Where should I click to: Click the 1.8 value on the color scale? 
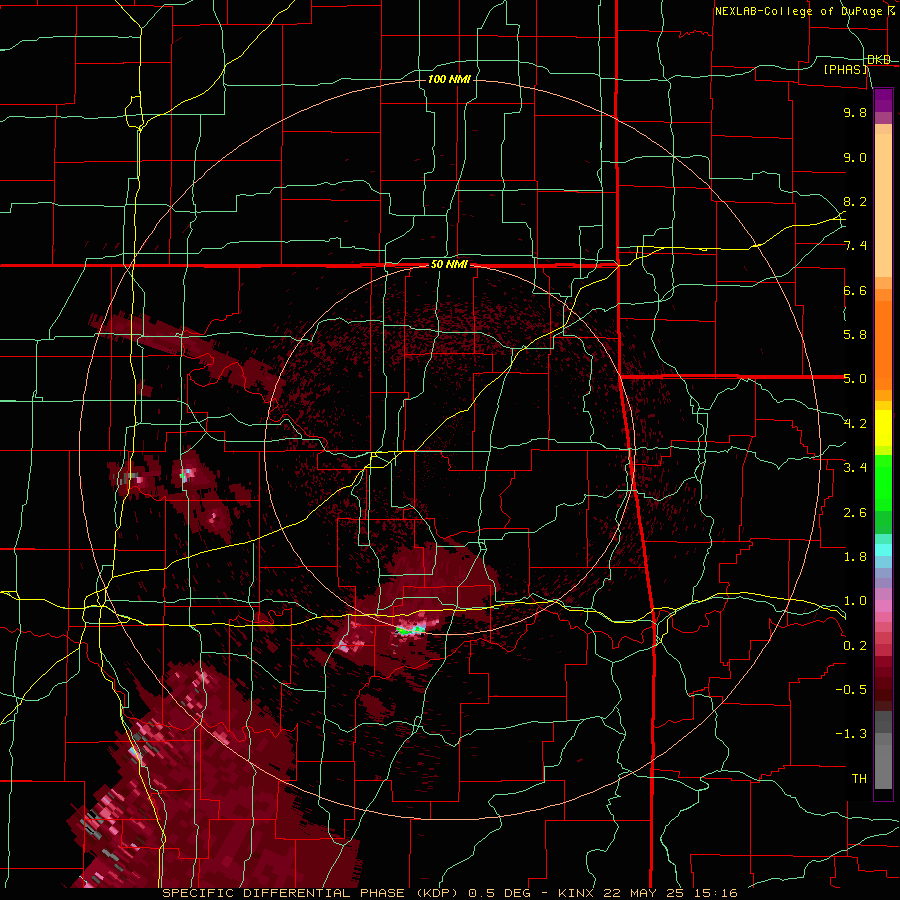coord(855,557)
